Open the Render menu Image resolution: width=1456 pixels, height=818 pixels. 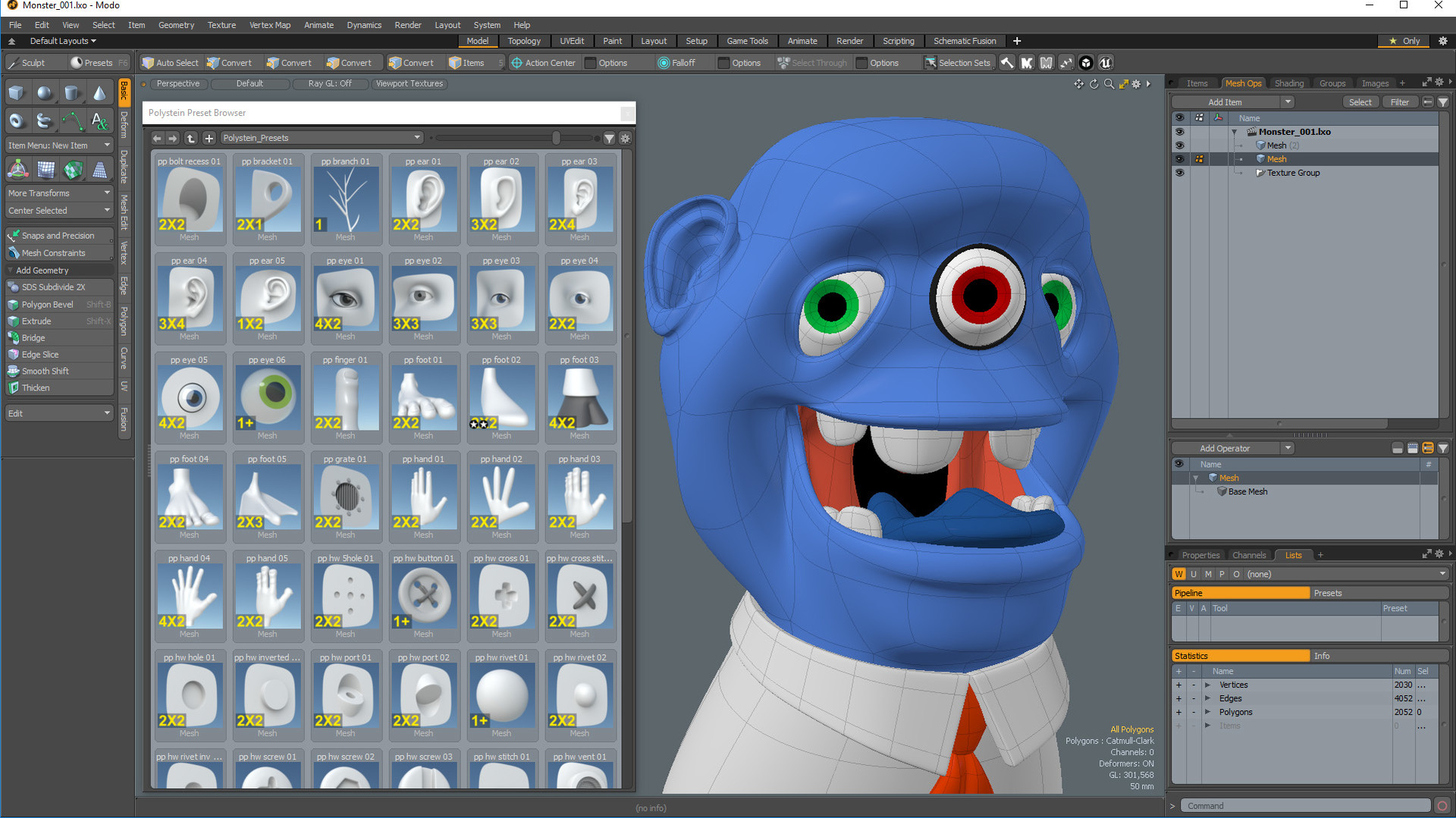pyautogui.click(x=408, y=24)
